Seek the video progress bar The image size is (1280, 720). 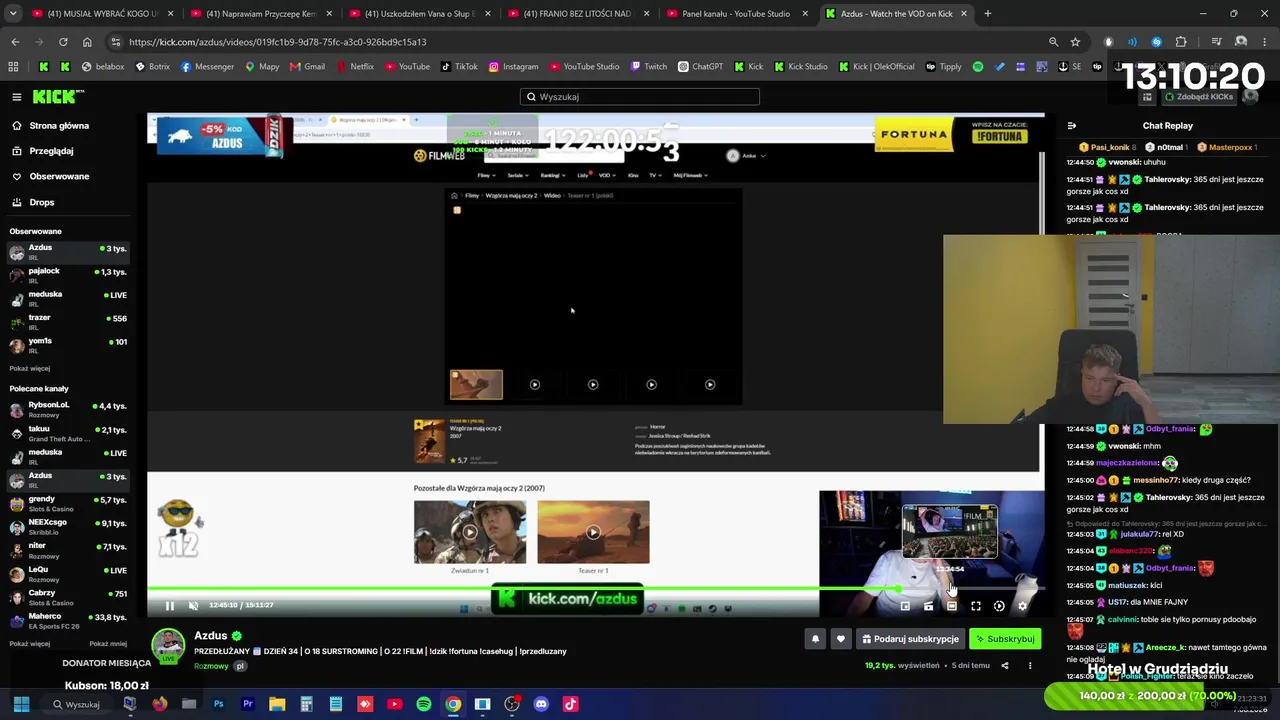tap(596, 589)
